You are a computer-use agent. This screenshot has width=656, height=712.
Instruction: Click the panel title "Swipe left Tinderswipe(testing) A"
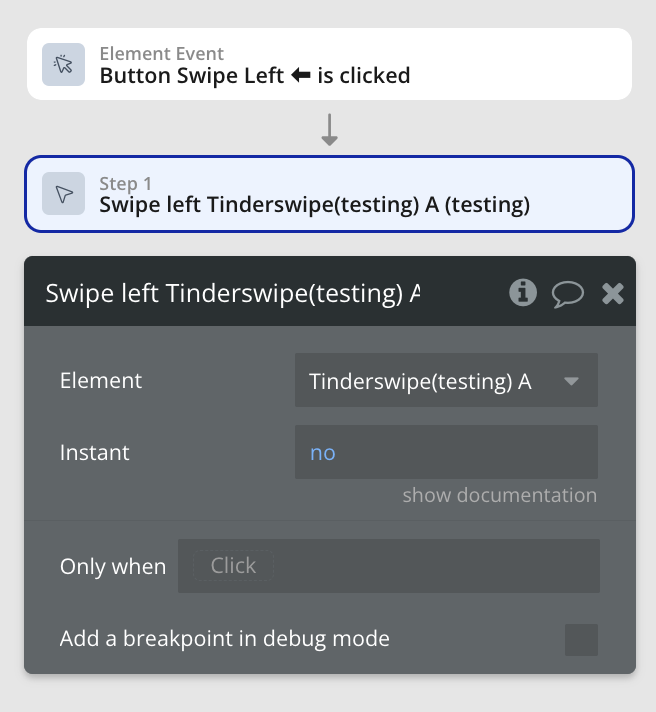[x=232, y=293]
